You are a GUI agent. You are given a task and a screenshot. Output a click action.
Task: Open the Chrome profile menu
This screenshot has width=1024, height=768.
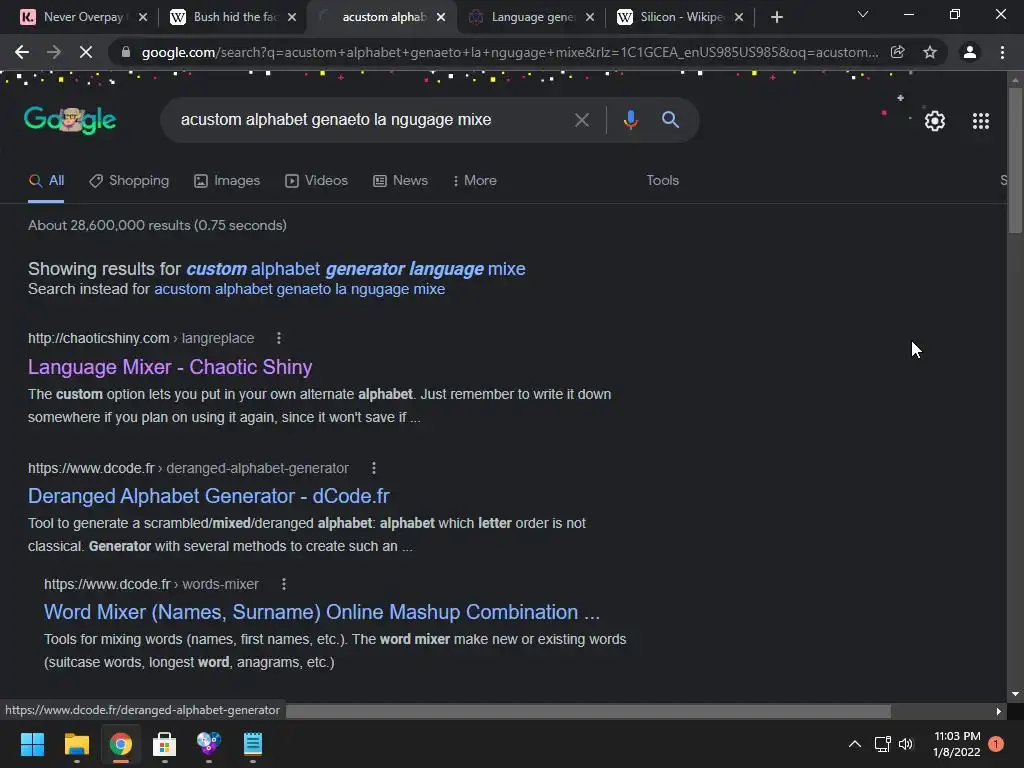click(x=970, y=52)
